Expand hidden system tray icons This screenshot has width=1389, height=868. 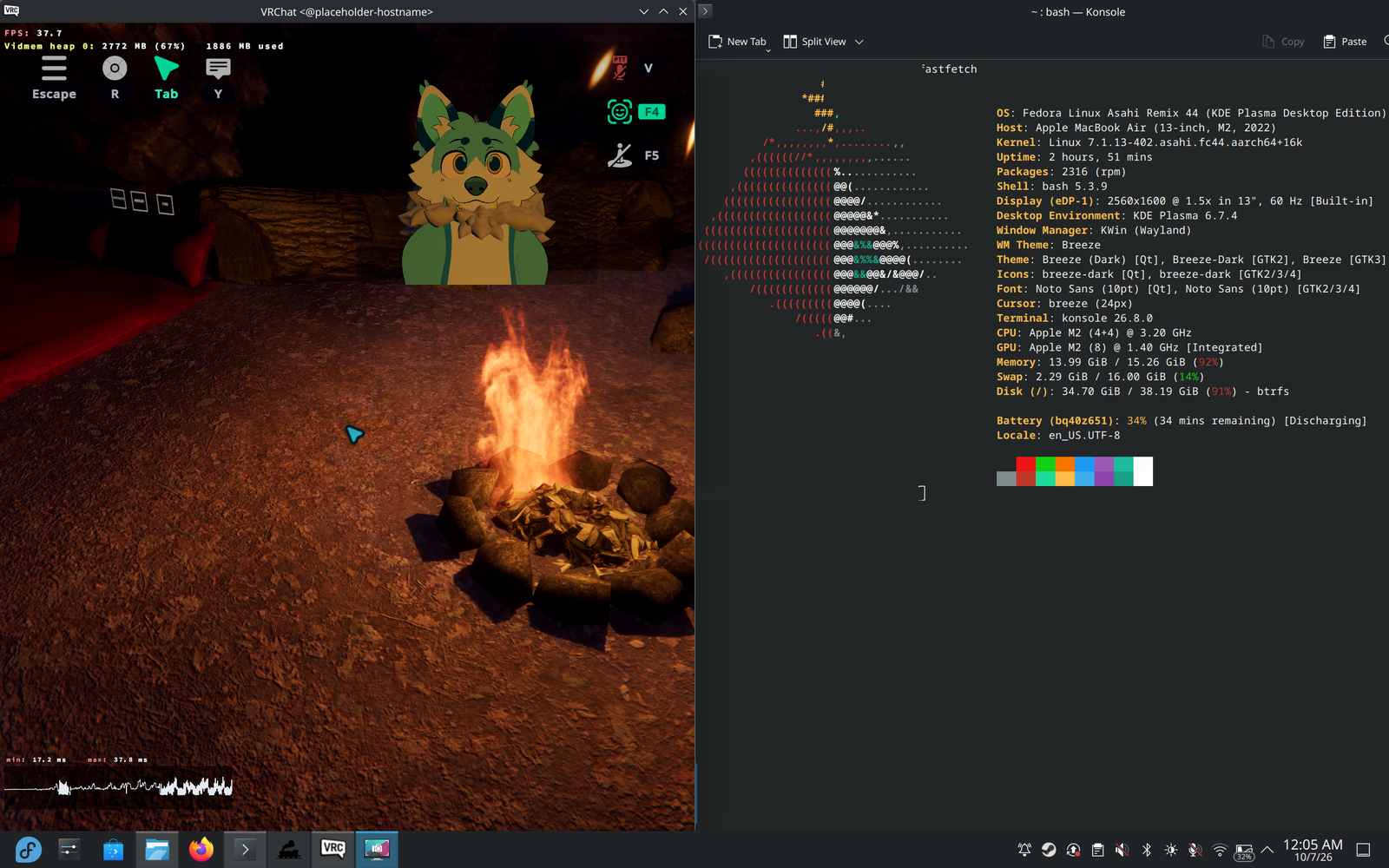coord(1267,850)
